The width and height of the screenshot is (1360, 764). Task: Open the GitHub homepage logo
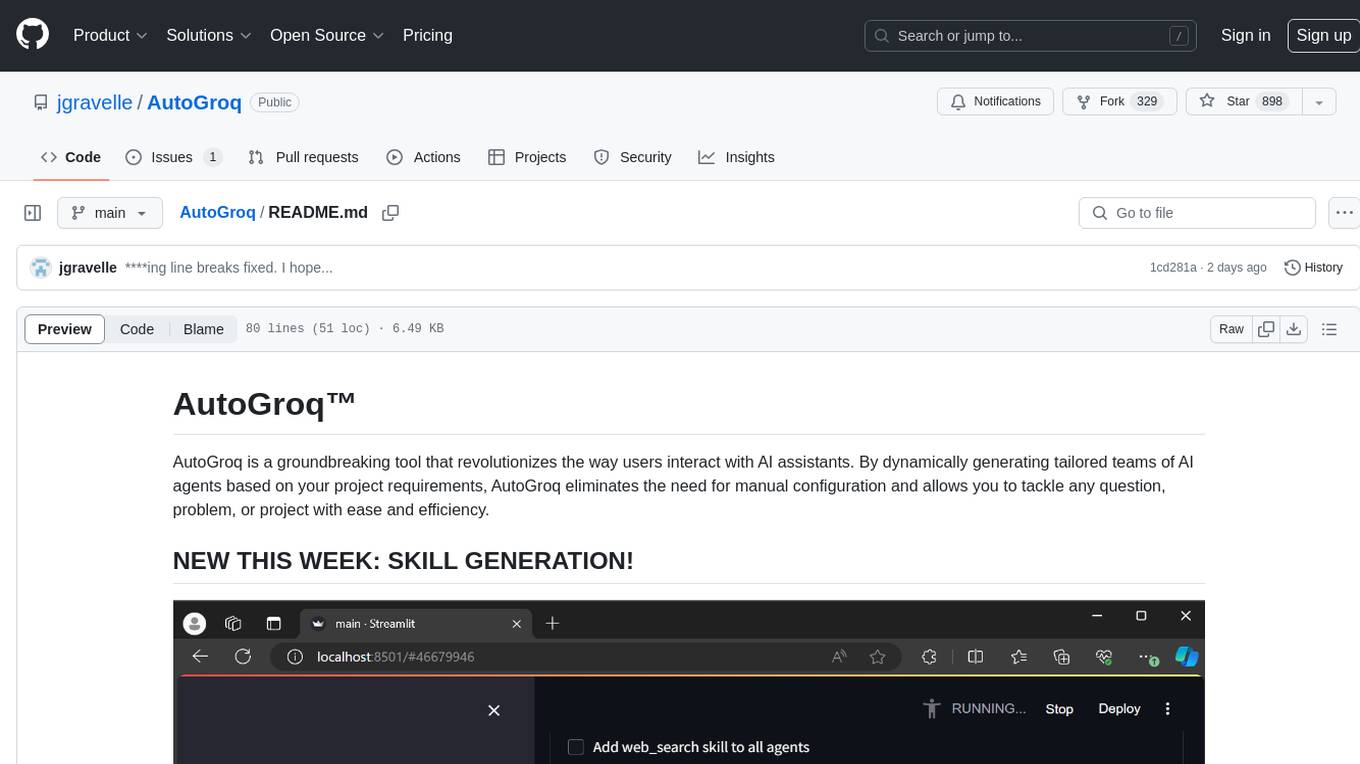[32, 35]
